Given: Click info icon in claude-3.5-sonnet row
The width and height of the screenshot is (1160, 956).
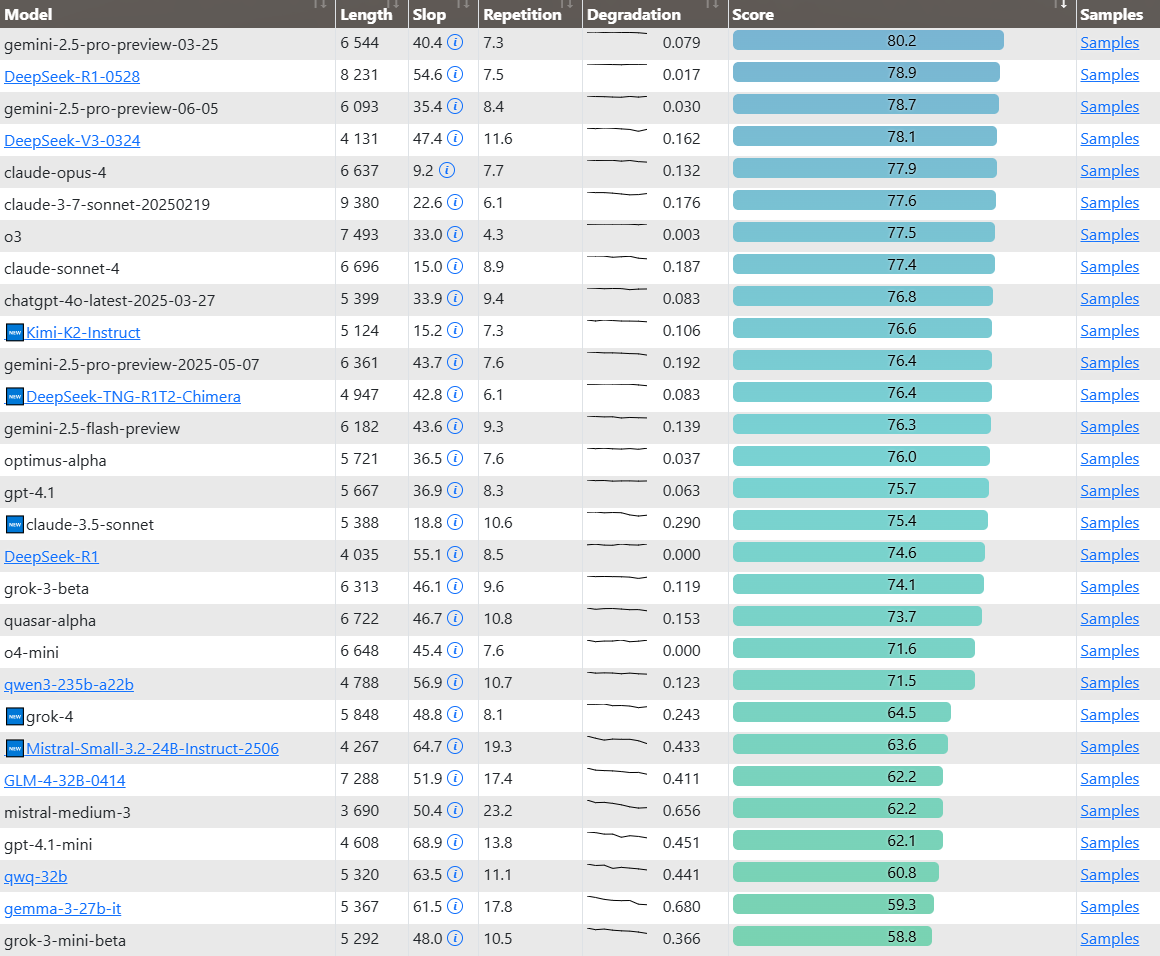Looking at the screenshot, I should tap(455, 522).
